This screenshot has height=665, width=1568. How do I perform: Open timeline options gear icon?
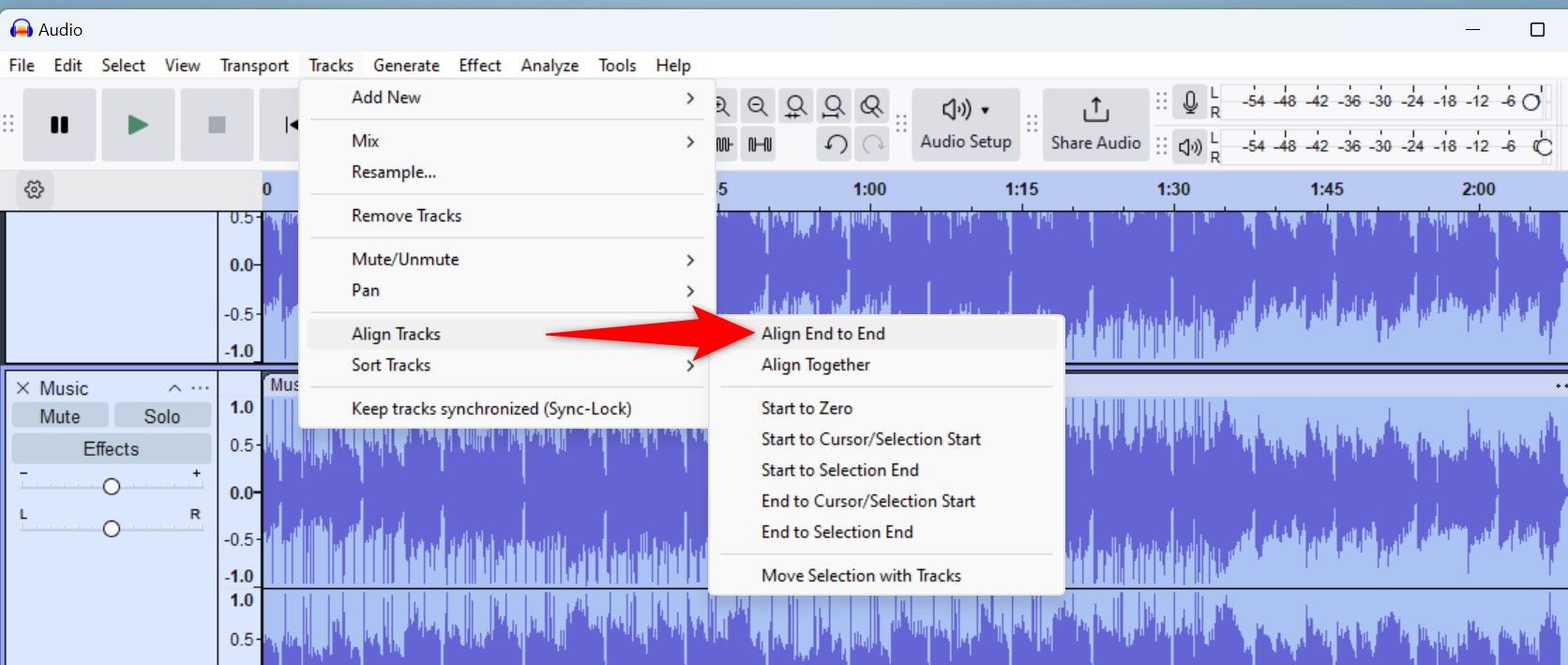pos(35,189)
